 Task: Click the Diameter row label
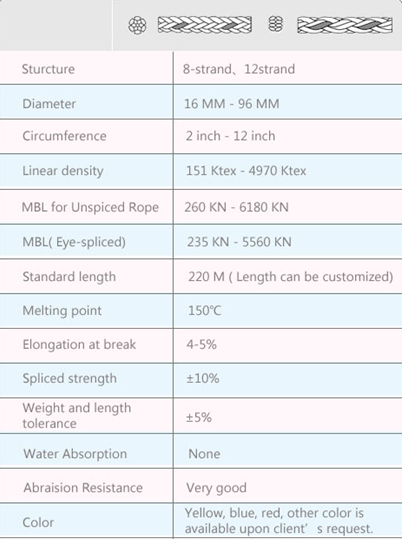tap(49, 104)
